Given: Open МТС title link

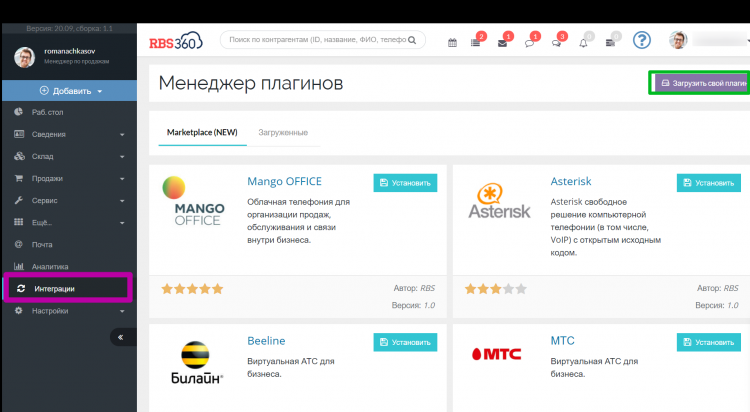Looking at the screenshot, I should pyautogui.click(x=562, y=341).
